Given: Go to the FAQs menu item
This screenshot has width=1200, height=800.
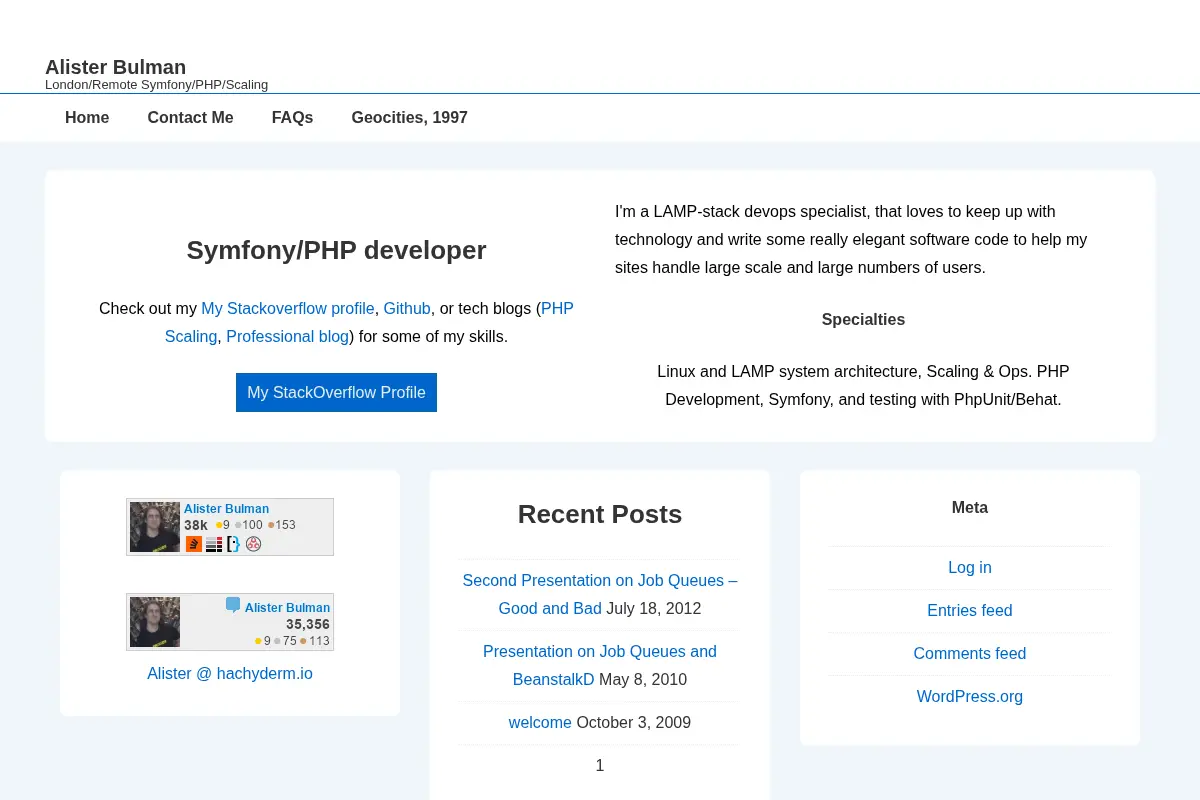Looking at the screenshot, I should 292,117.
